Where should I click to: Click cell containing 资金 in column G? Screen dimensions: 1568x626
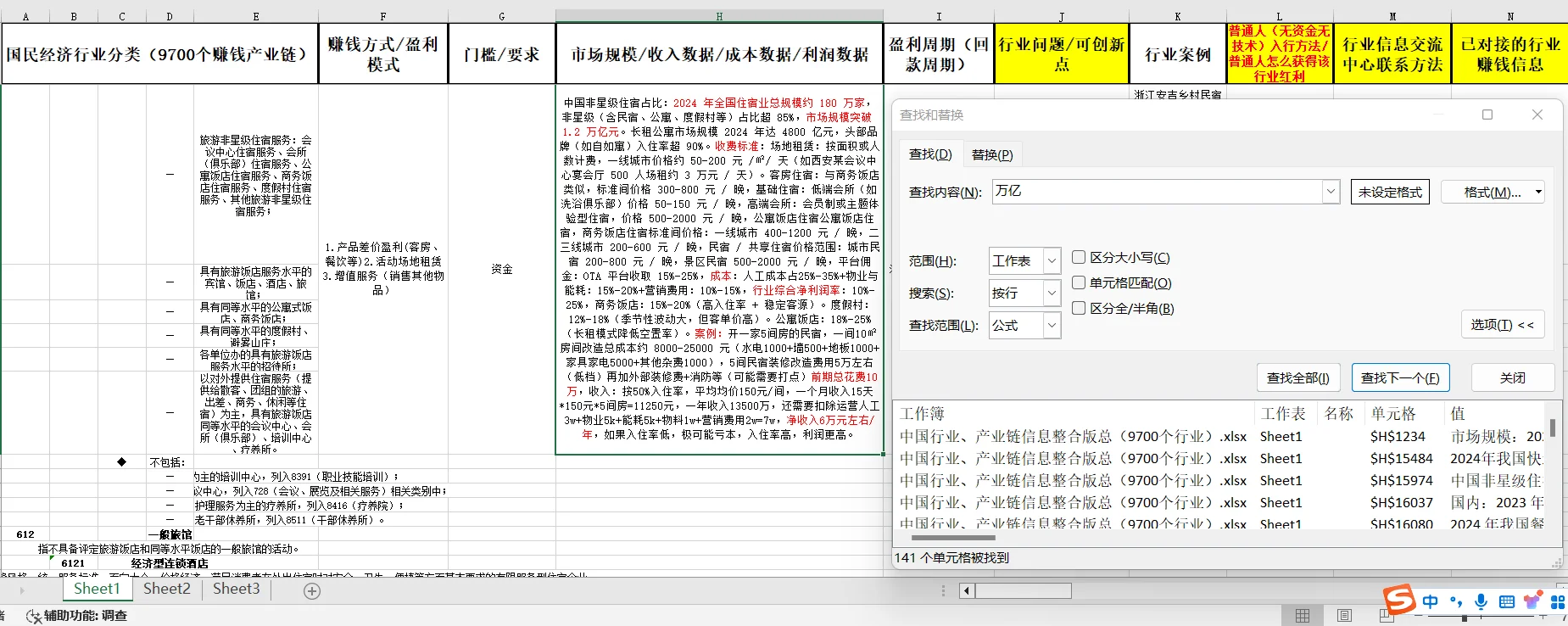pyautogui.click(x=502, y=269)
